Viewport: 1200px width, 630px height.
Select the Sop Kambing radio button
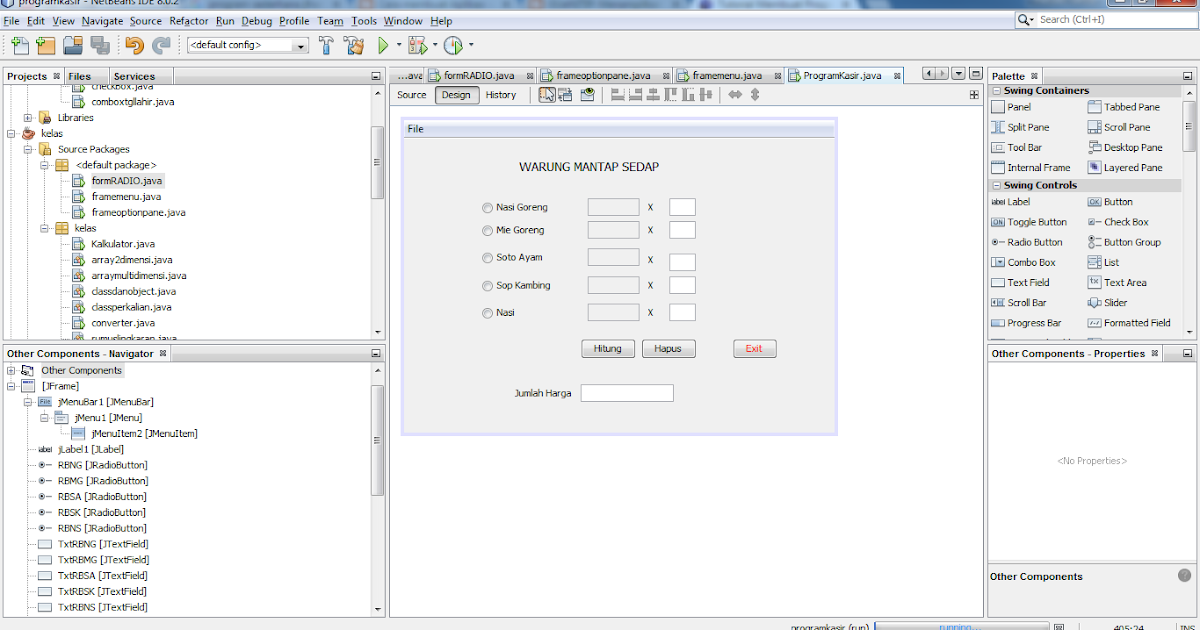[x=487, y=285]
